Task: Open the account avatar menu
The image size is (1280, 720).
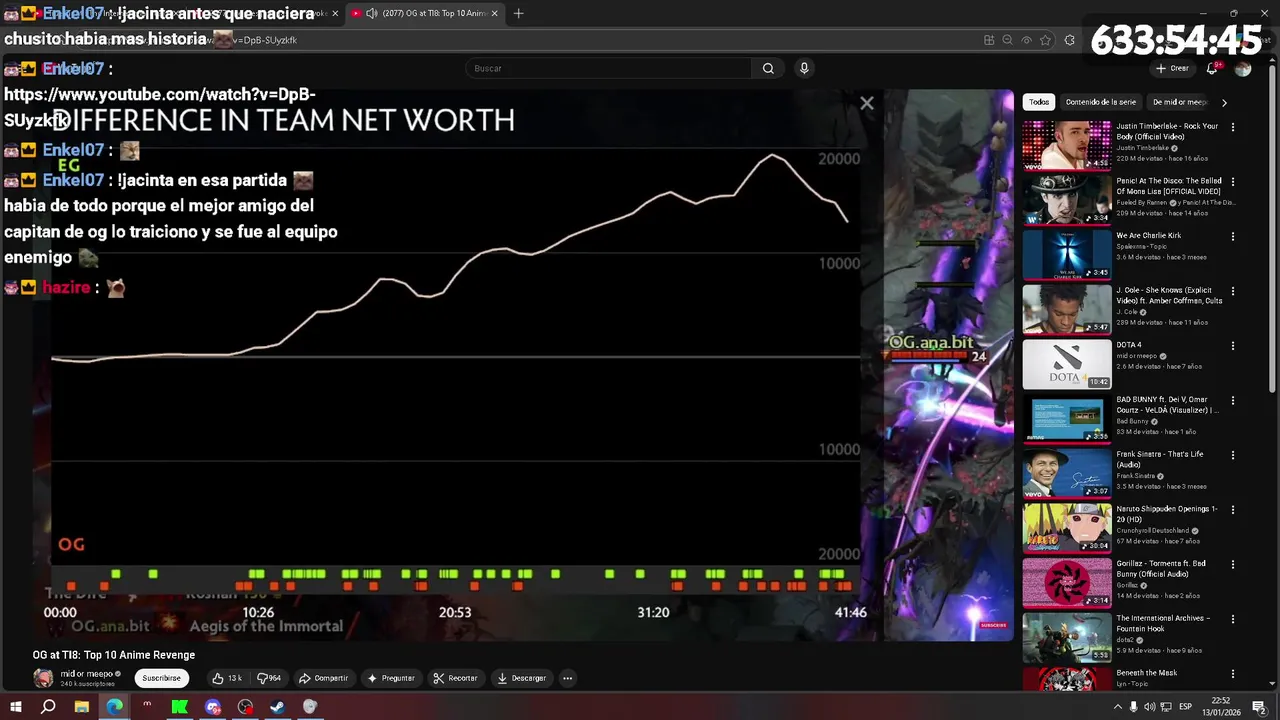Action: pos(1243,68)
